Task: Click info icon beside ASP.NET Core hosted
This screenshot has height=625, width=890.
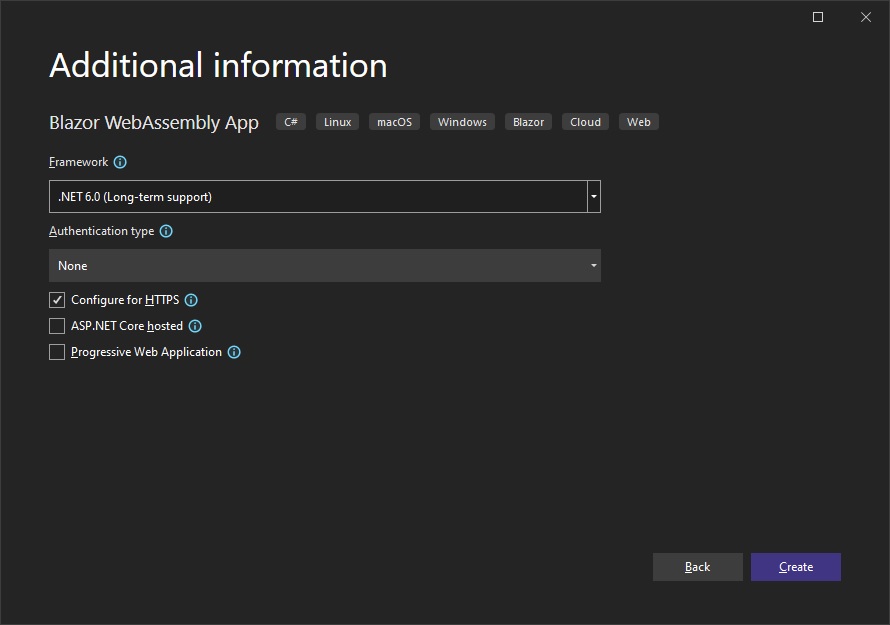Action: 195,326
